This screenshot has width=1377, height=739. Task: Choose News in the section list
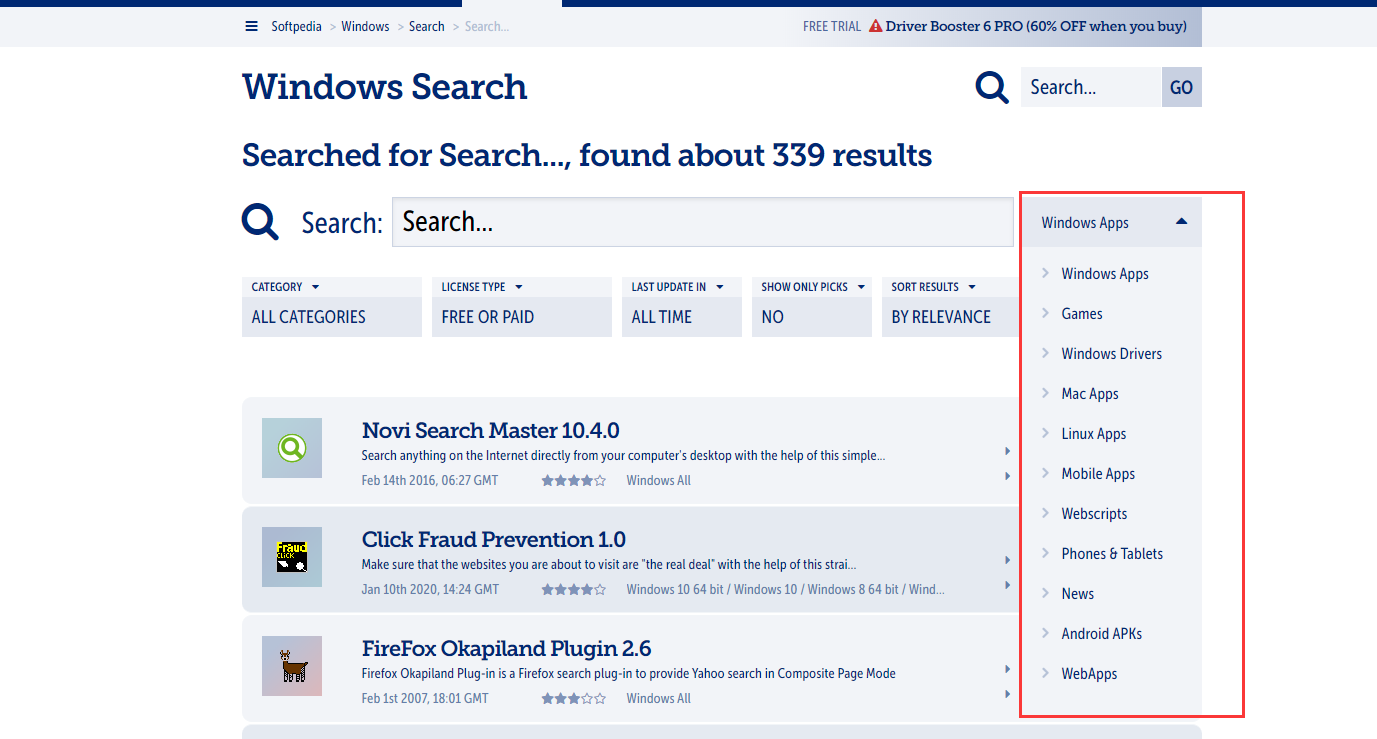[x=1078, y=594]
